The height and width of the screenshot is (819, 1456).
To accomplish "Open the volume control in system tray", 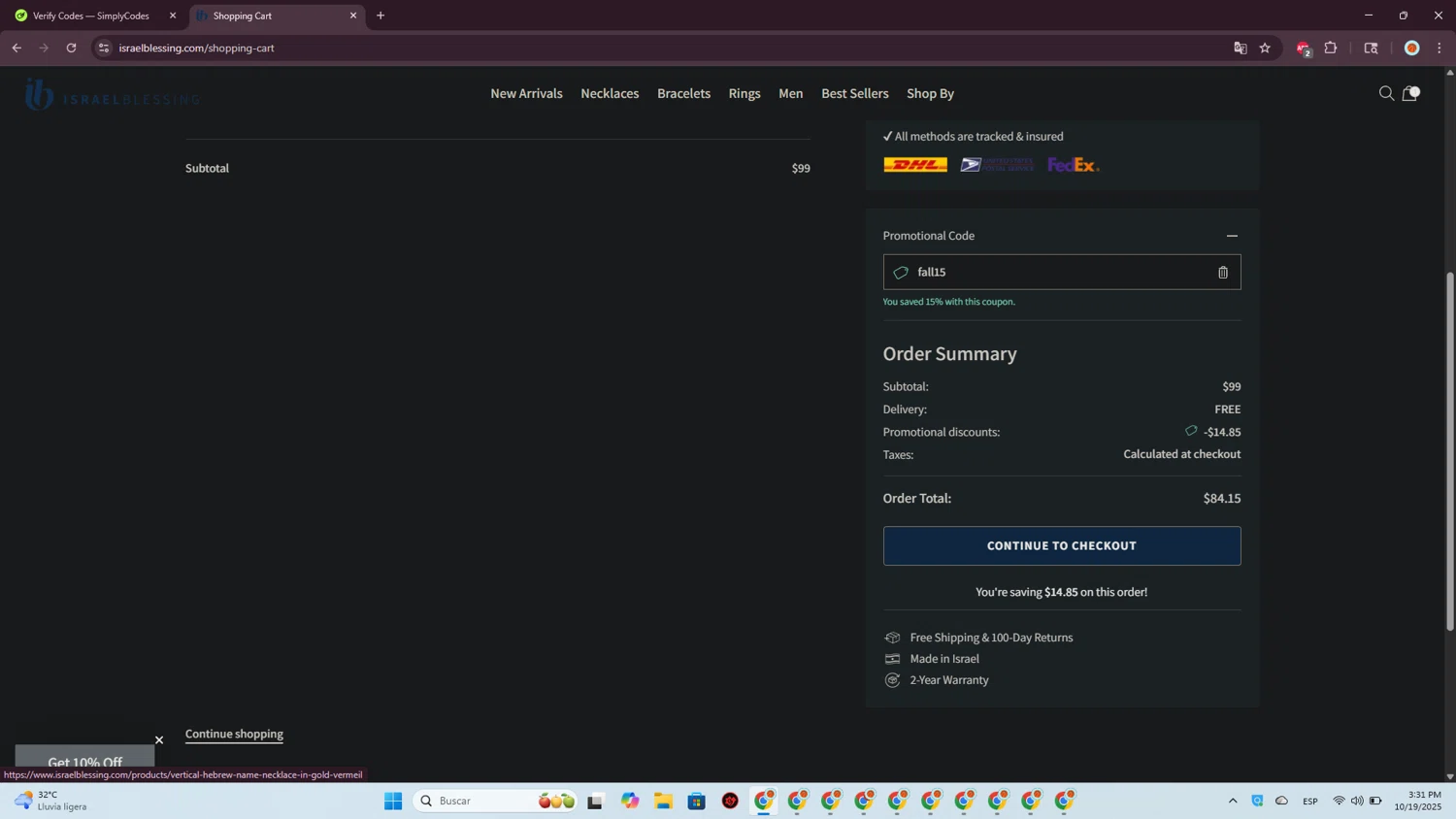I will coord(1357,801).
